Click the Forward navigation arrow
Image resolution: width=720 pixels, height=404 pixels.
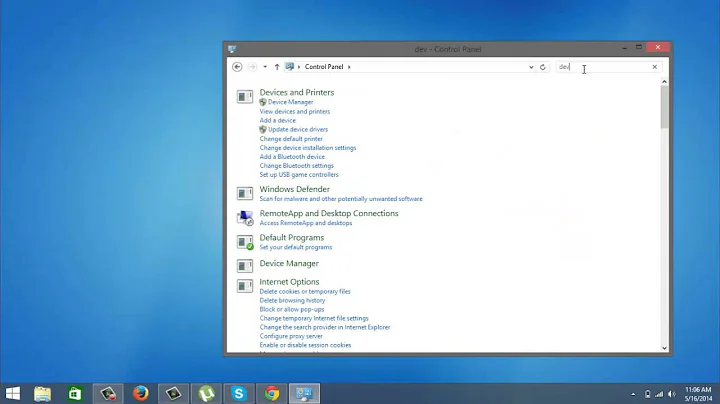coord(252,67)
